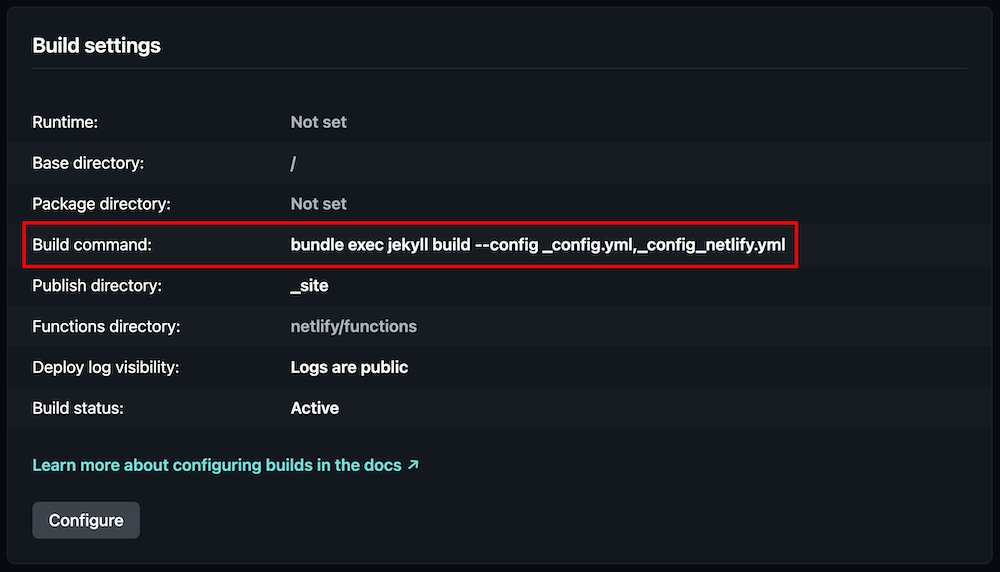Click the _site publish directory value
The width and height of the screenshot is (1000, 572).
309,286
